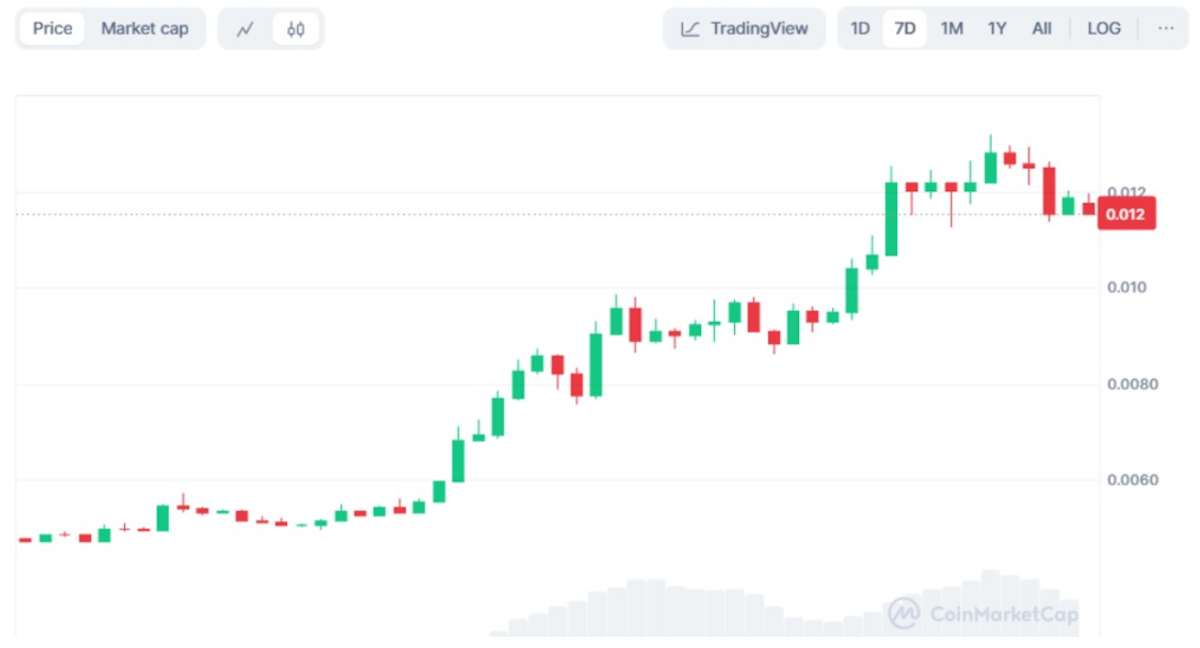1200x648 pixels.
Task: Set the chart range to 1M
Action: (x=951, y=28)
